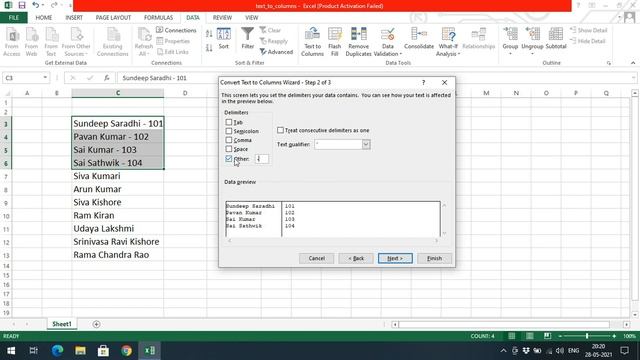Switch to the REVIEW tab
Screen dimensions: 640x360
click(222, 18)
